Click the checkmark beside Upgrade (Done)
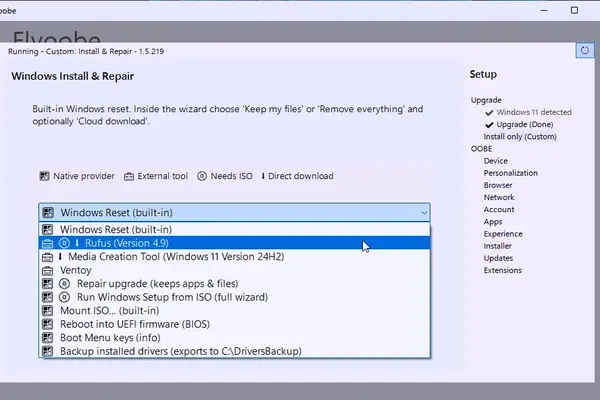This screenshot has height=400, width=600. click(489, 125)
